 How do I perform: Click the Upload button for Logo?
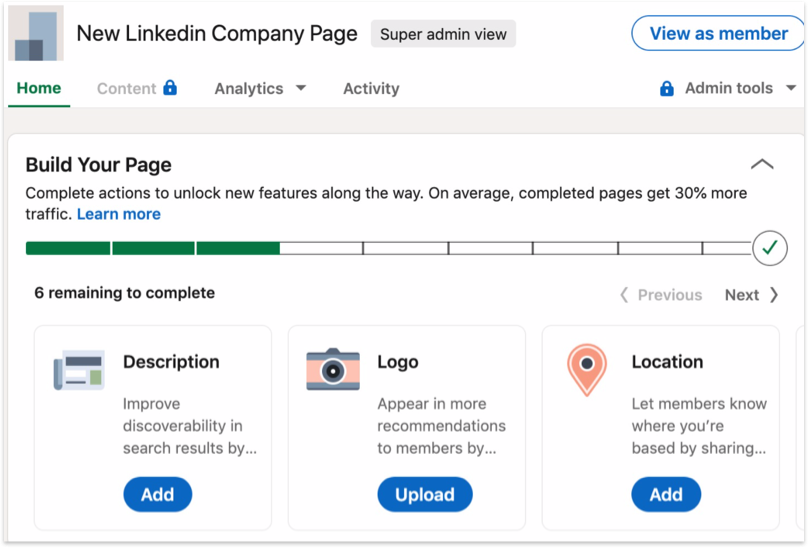pyautogui.click(x=425, y=494)
